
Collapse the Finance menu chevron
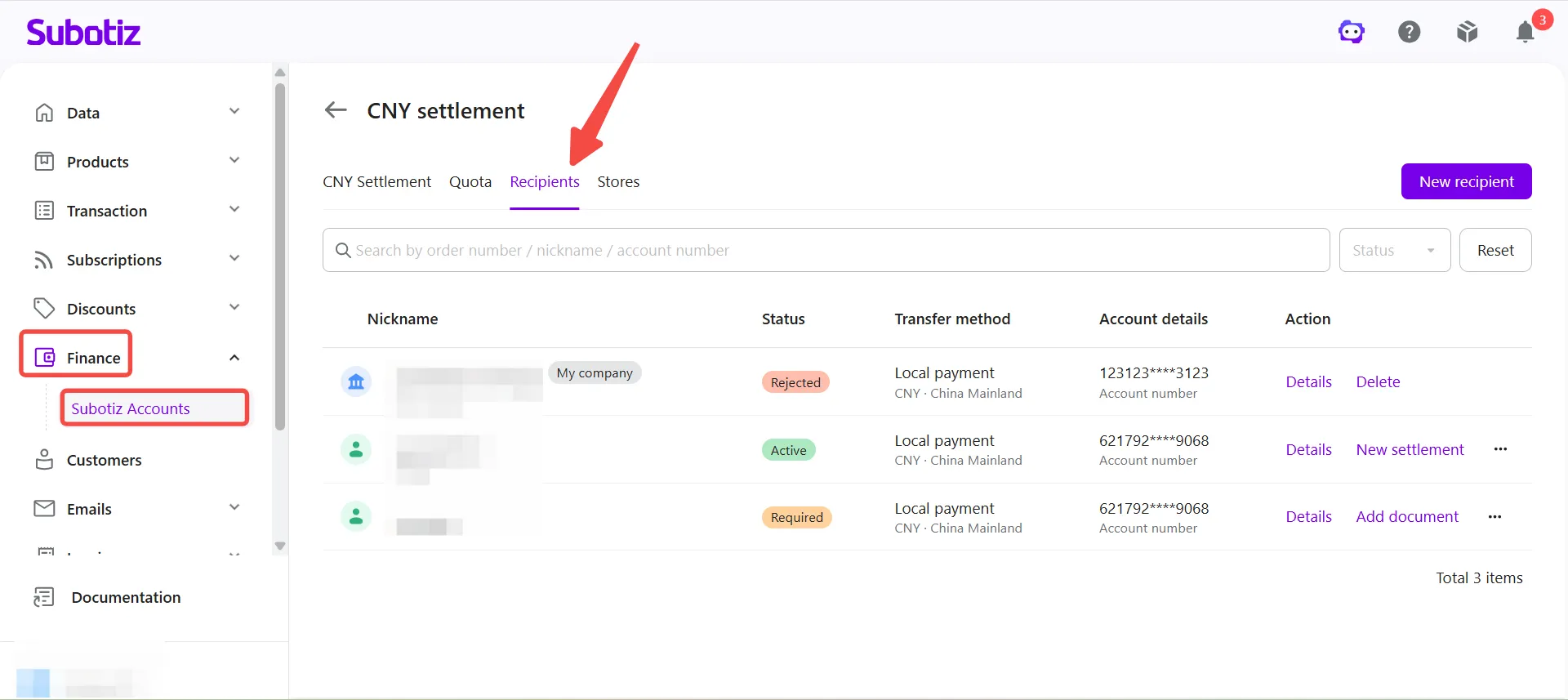coord(234,357)
